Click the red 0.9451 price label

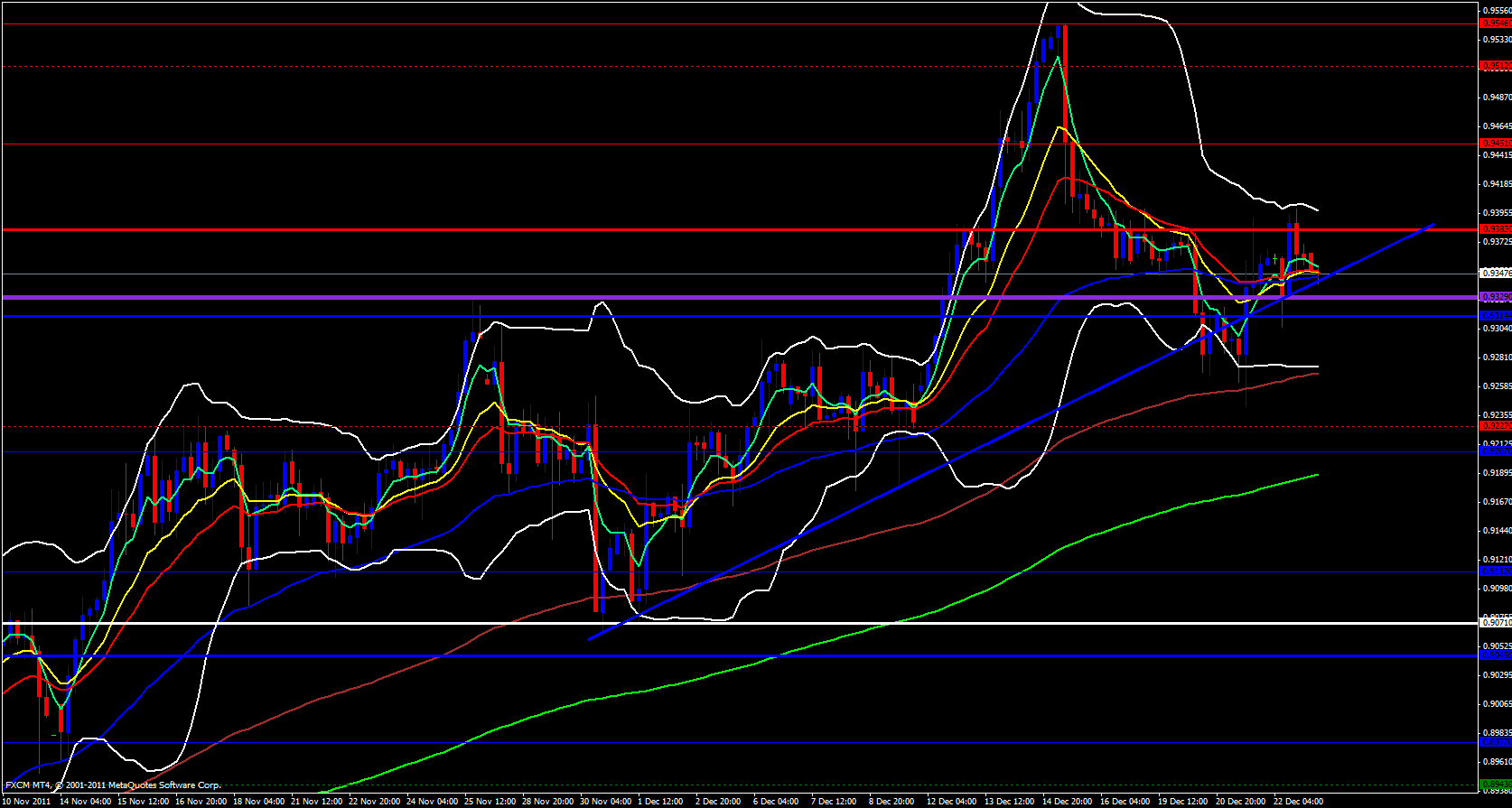[x=1495, y=143]
